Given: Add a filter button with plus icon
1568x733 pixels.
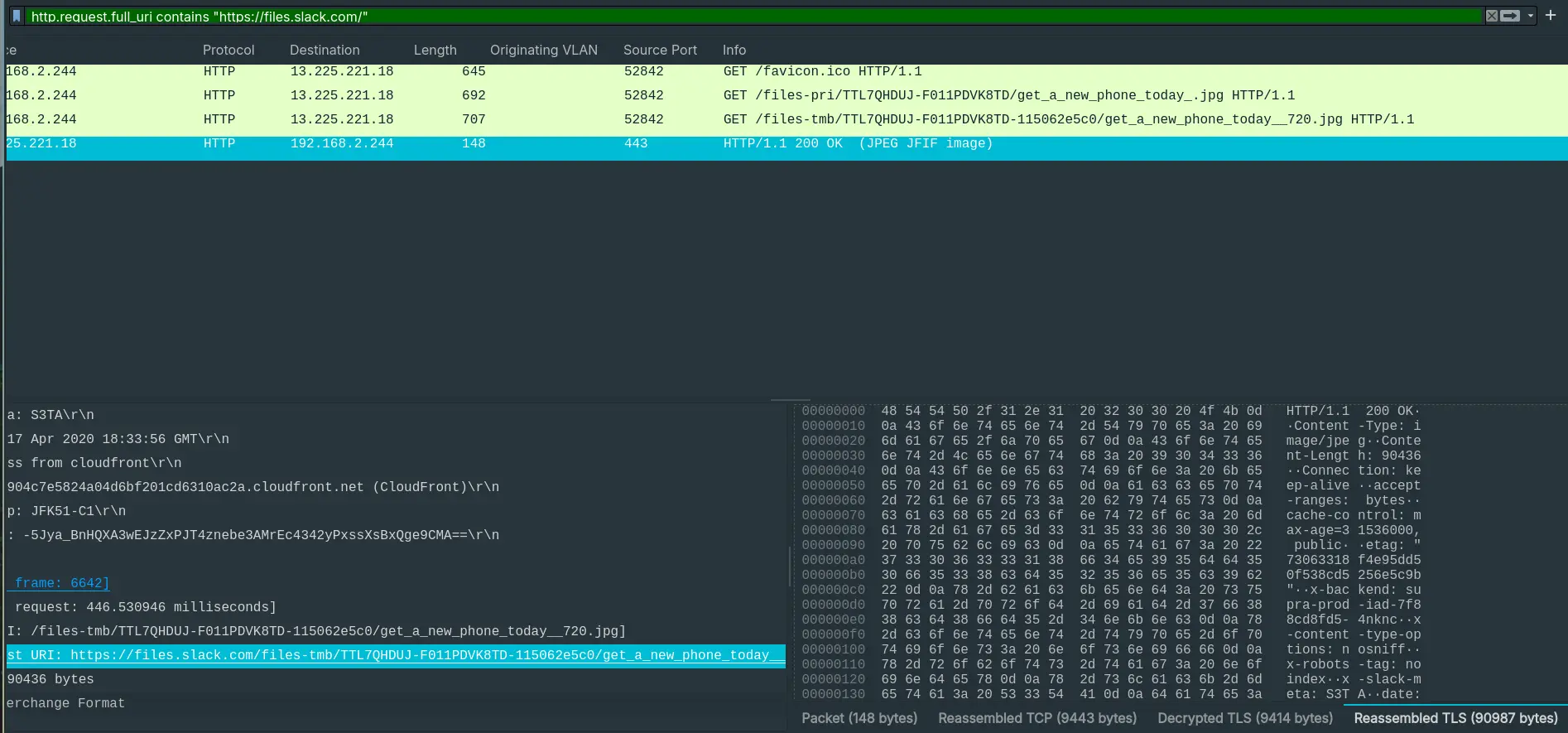Looking at the screenshot, I should pyautogui.click(x=1551, y=15).
